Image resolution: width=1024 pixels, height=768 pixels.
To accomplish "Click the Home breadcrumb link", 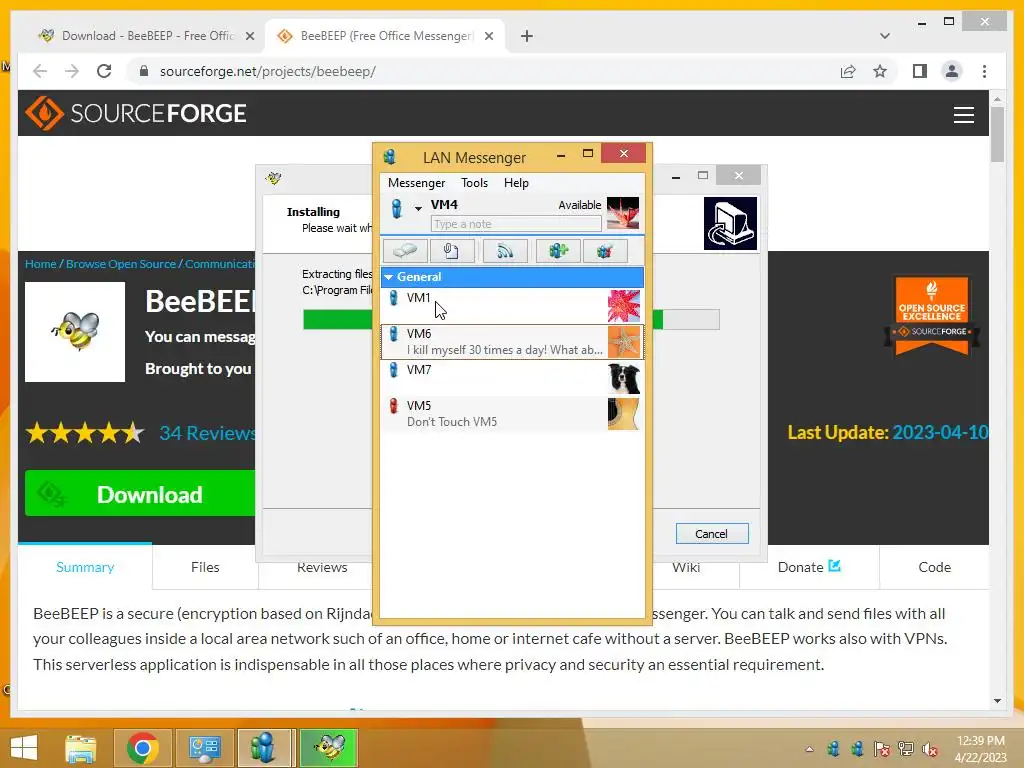I will pos(40,264).
